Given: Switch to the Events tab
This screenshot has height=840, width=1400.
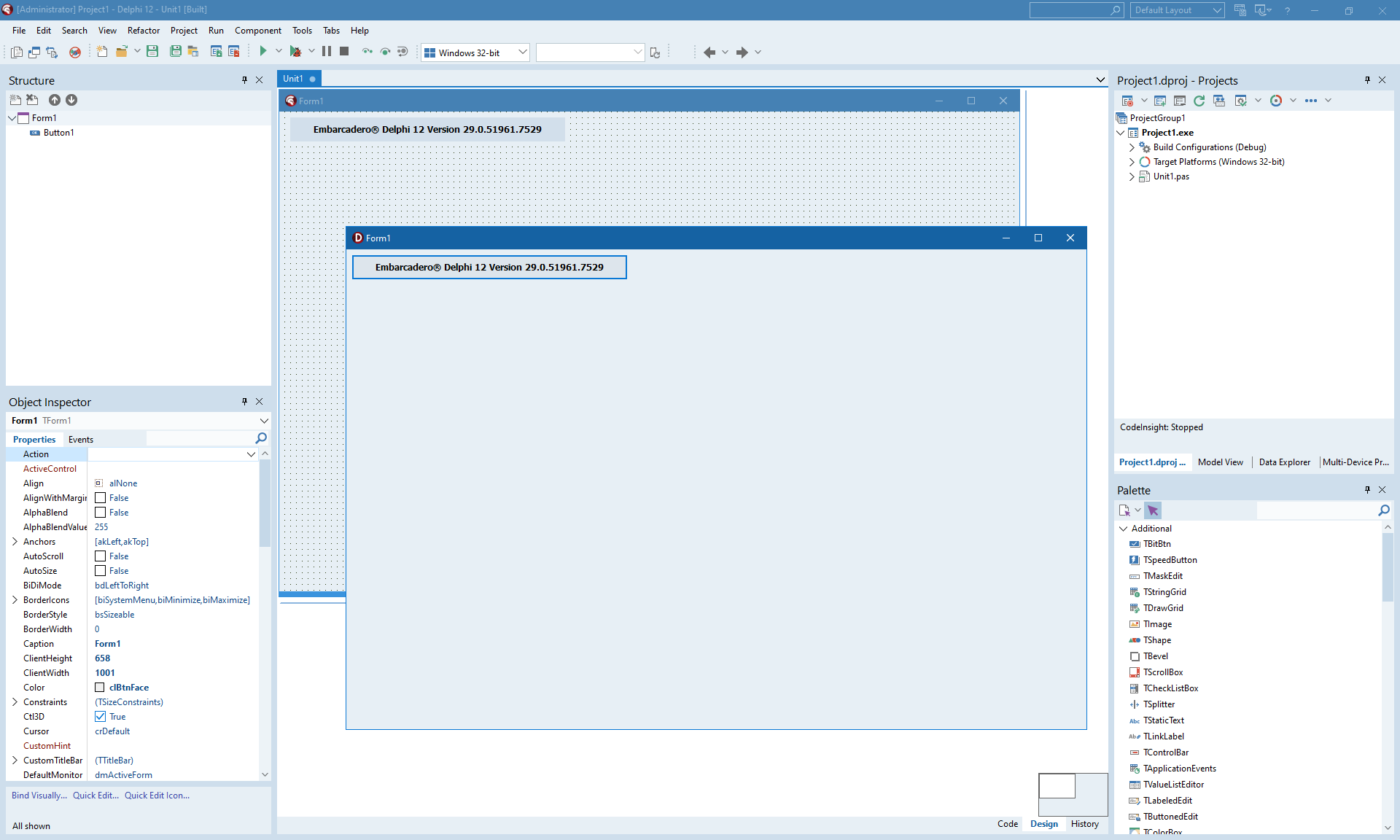Looking at the screenshot, I should (81, 440).
